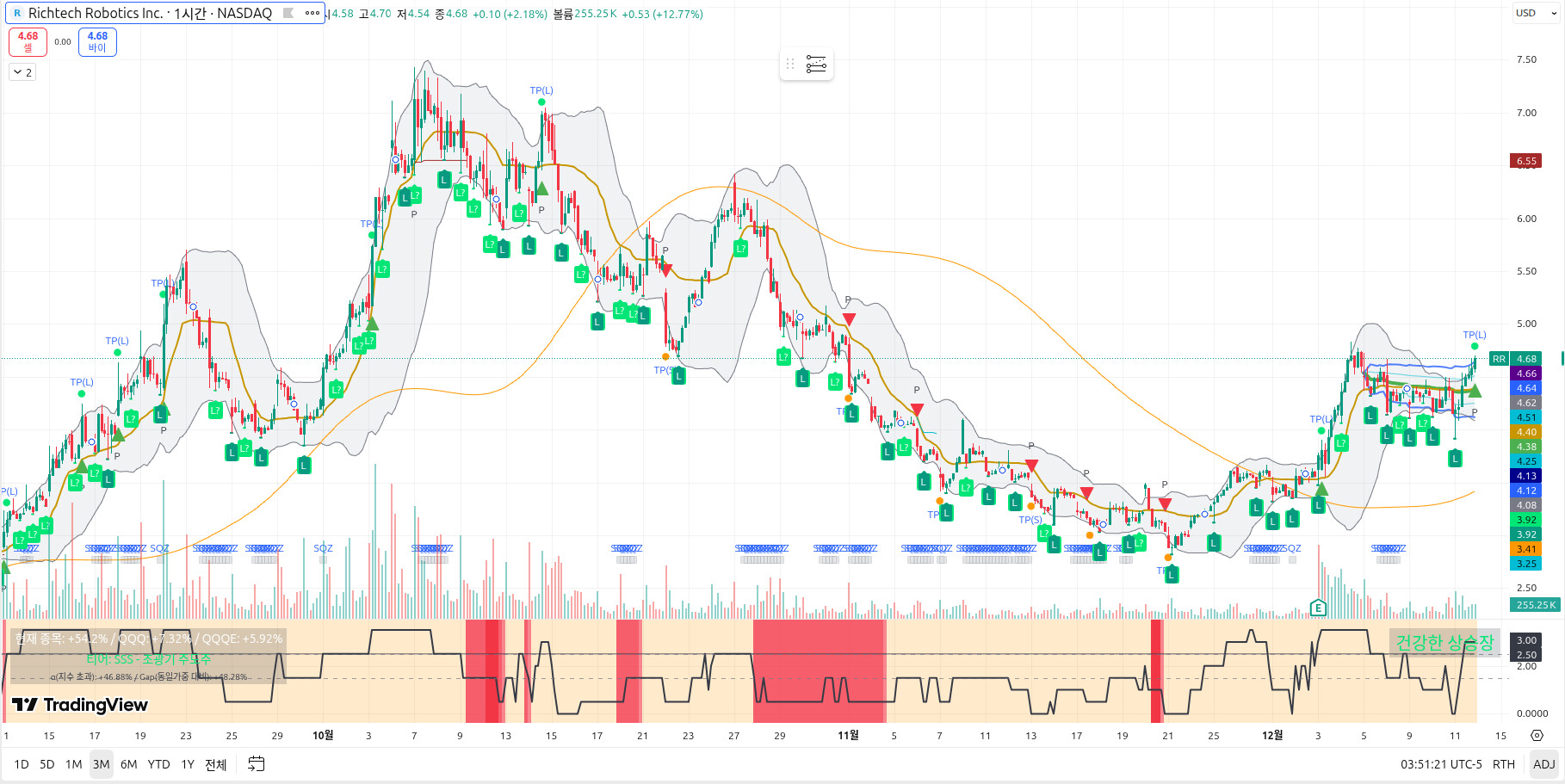Switch to YTD time range
This screenshot has height=784, width=1565.
click(x=158, y=764)
